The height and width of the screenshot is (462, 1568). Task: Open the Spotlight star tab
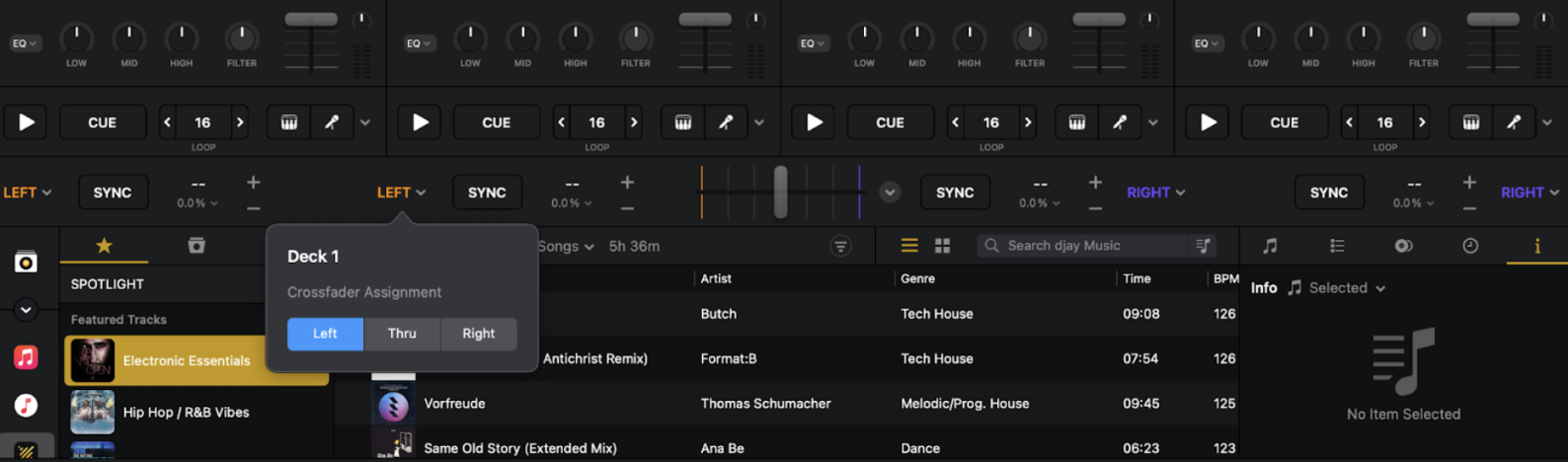104,246
